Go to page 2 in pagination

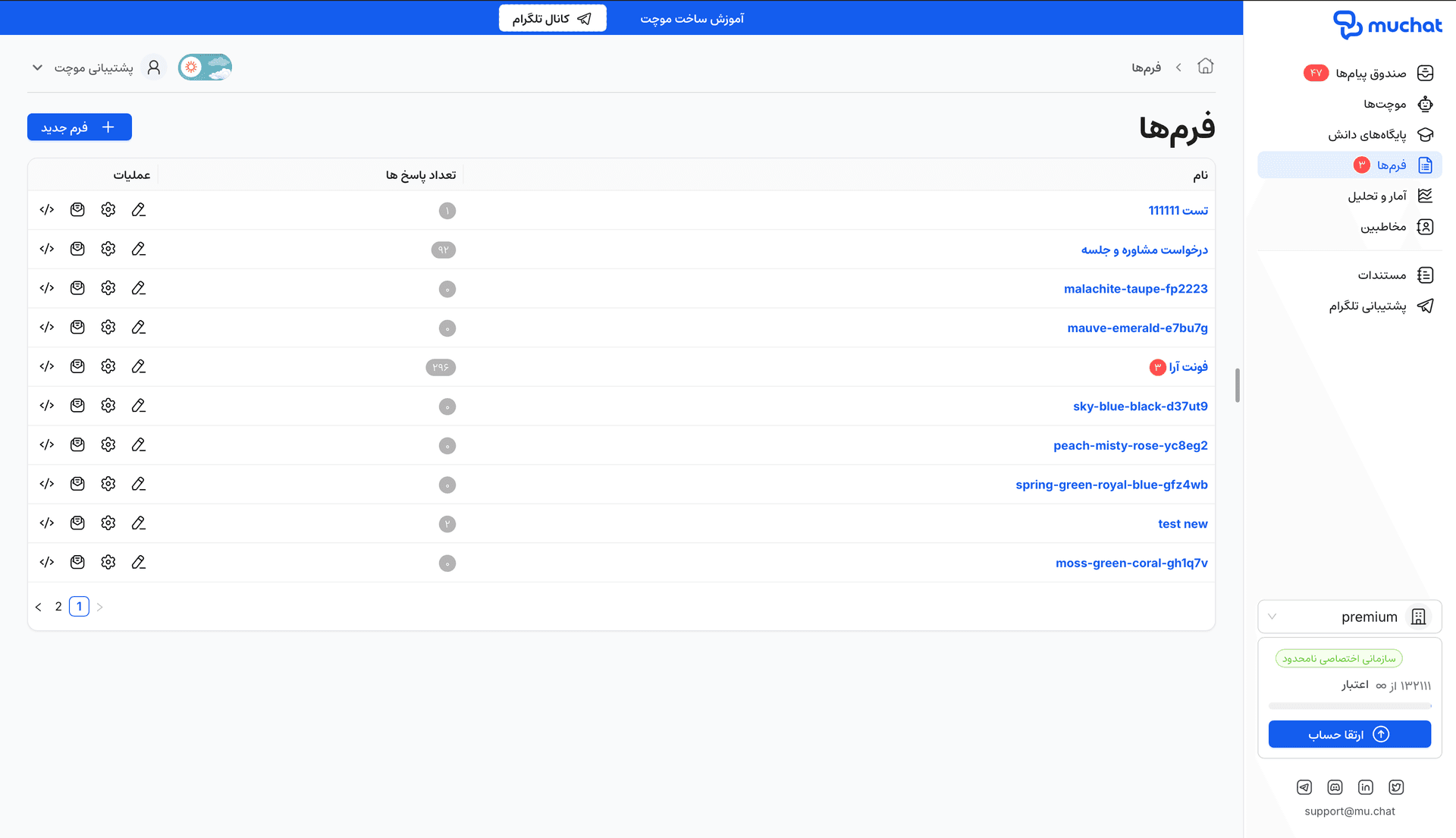click(x=58, y=607)
